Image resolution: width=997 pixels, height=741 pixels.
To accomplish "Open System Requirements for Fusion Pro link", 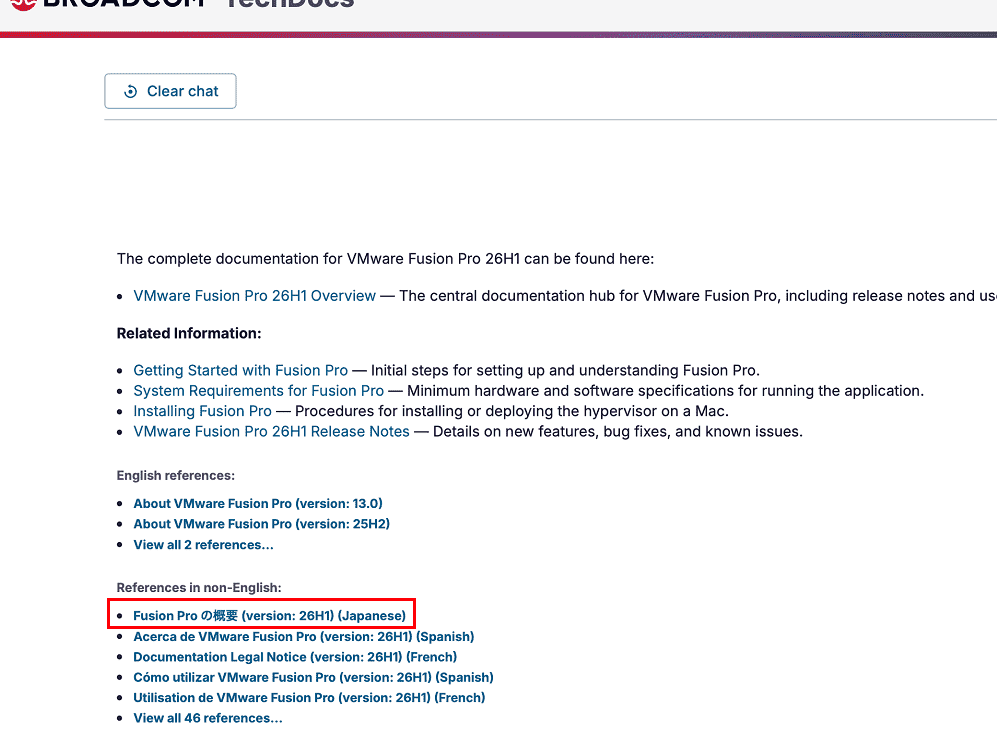I will 259,391.
